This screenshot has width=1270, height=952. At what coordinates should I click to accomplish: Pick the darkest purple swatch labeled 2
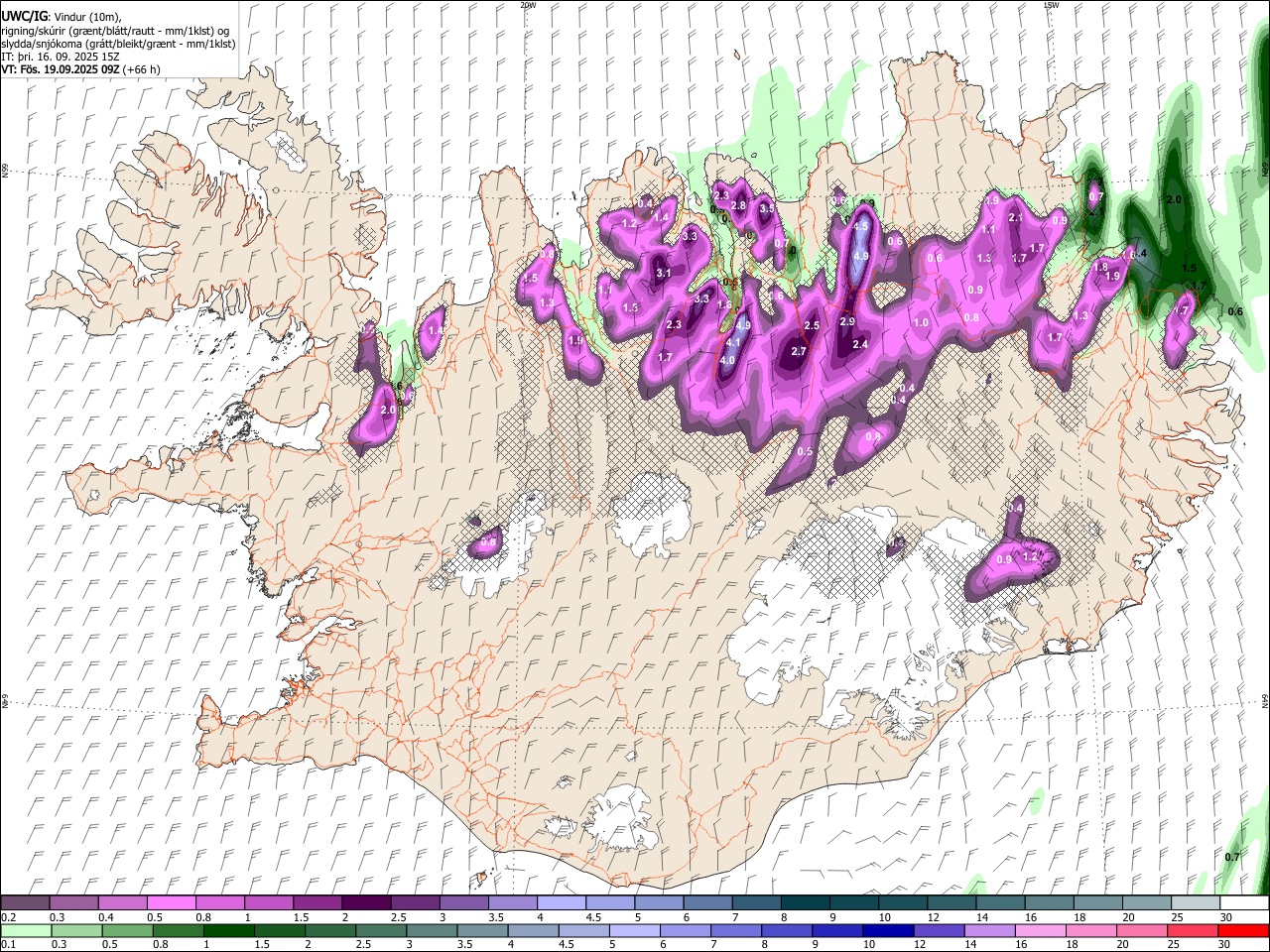(366, 903)
